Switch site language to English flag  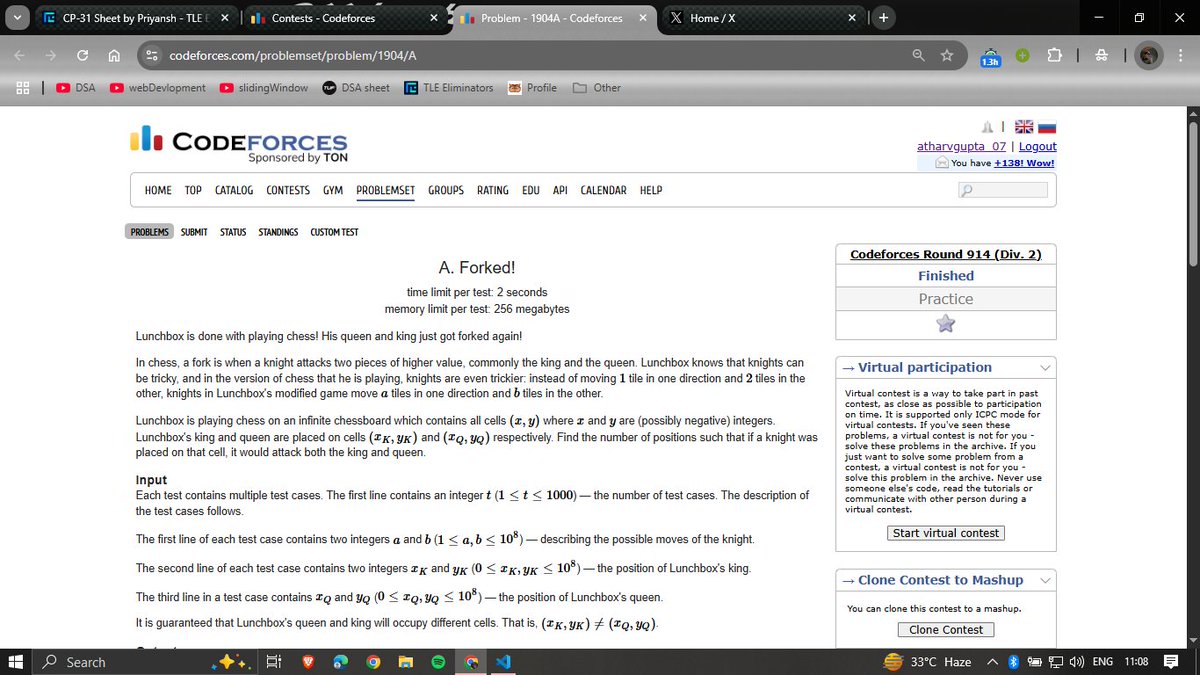[x=1024, y=127]
